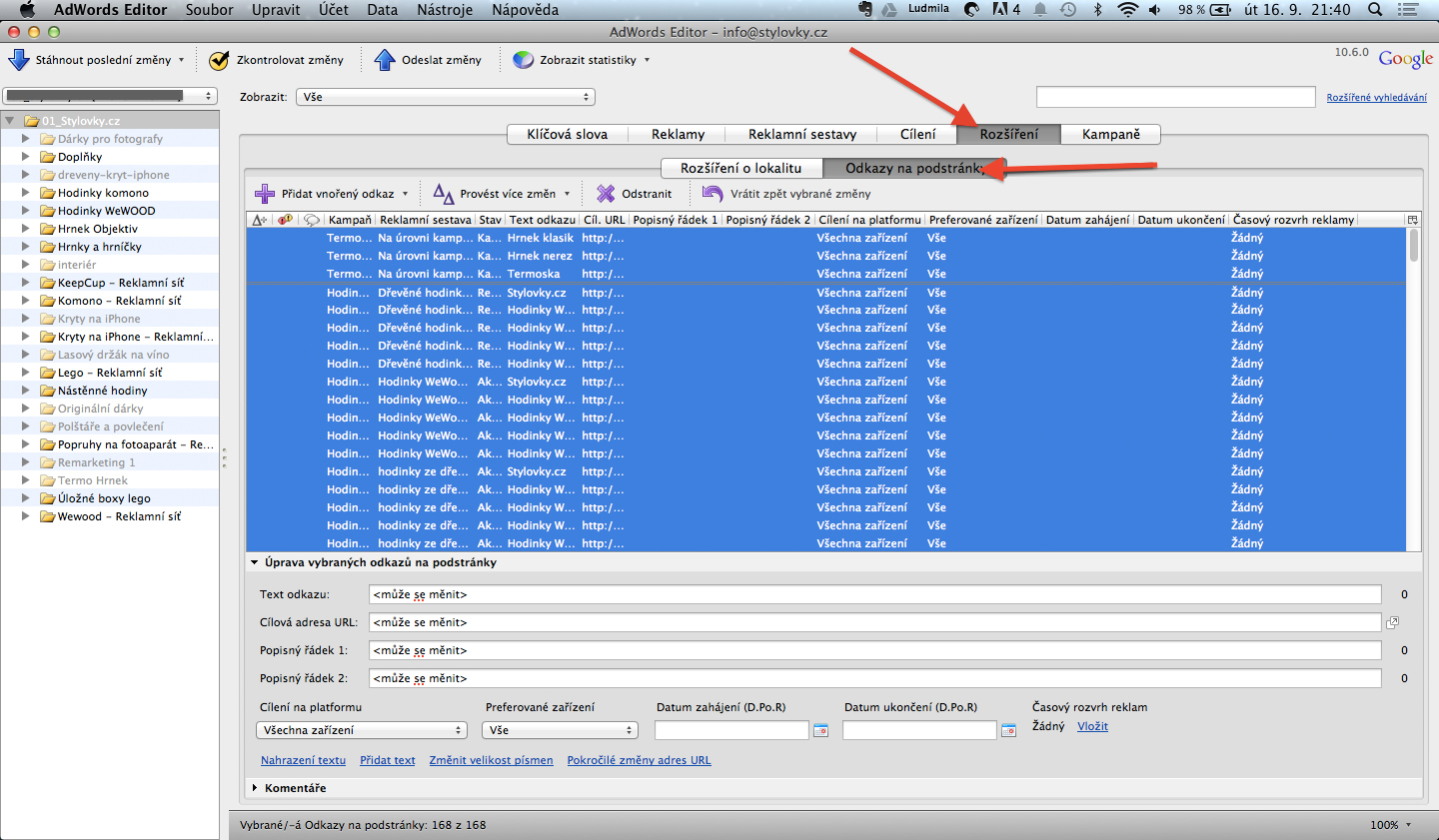Open the Notification Center list icon
1439x840 pixels.
(1409, 10)
